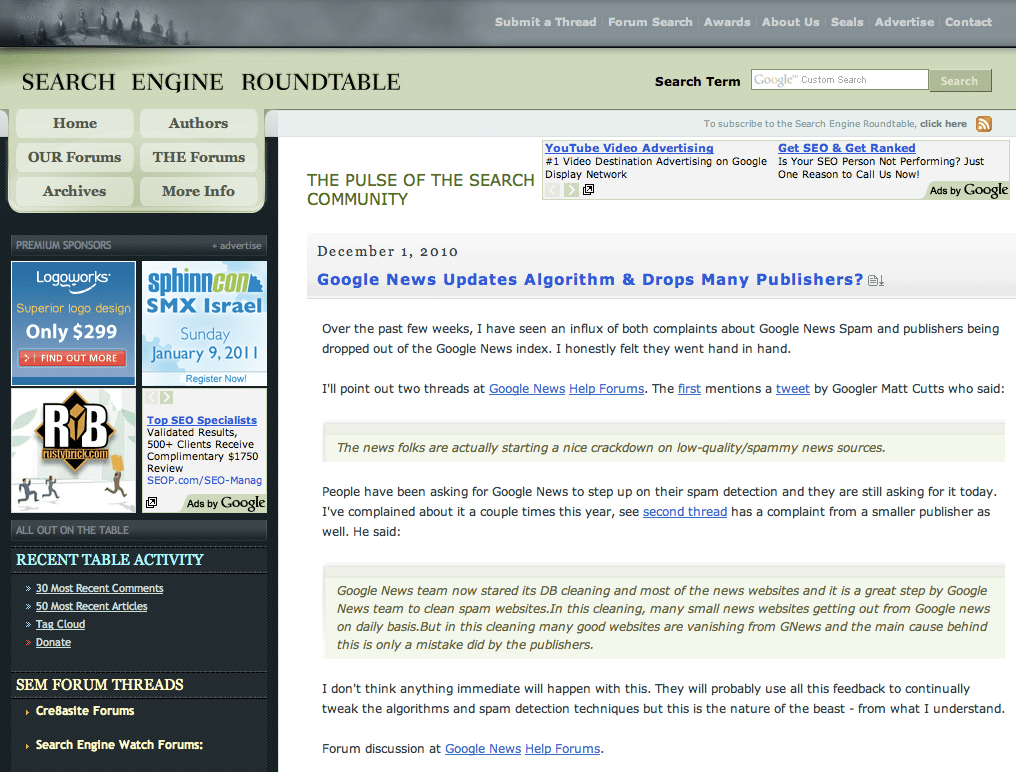This screenshot has height=772, width=1016.
Task: Click the top ad banner's next arrow
Action: (x=571, y=190)
